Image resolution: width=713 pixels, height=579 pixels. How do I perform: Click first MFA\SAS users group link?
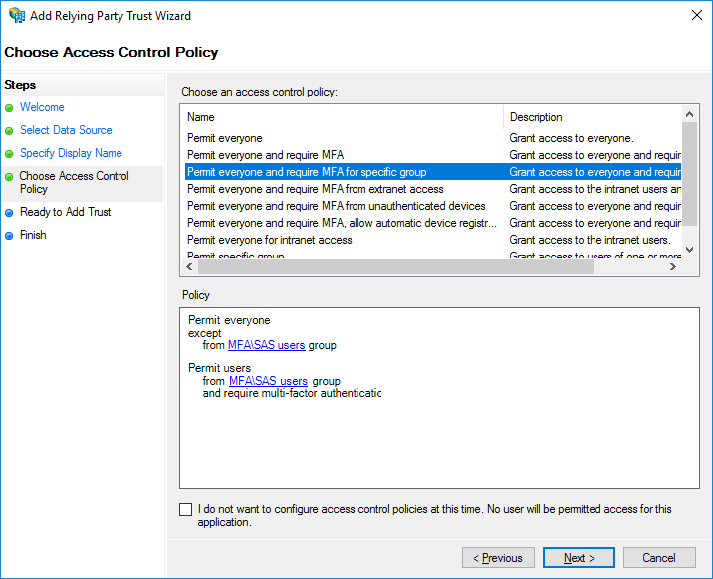[267, 345]
